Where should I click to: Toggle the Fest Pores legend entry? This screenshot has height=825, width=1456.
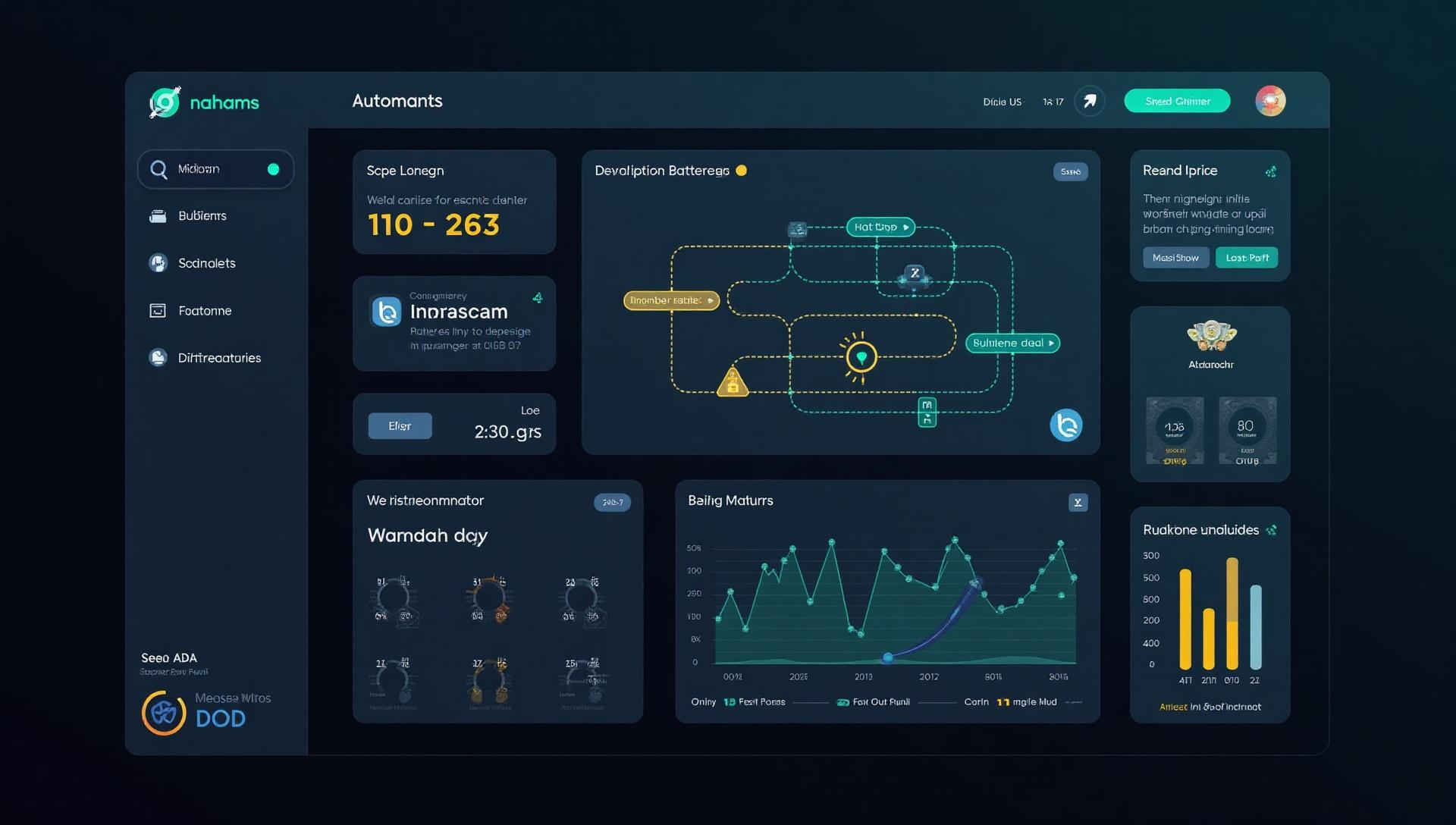tap(755, 702)
